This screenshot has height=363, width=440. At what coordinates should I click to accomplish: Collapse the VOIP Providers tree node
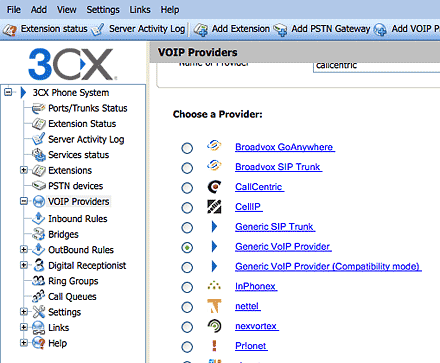[24, 201]
